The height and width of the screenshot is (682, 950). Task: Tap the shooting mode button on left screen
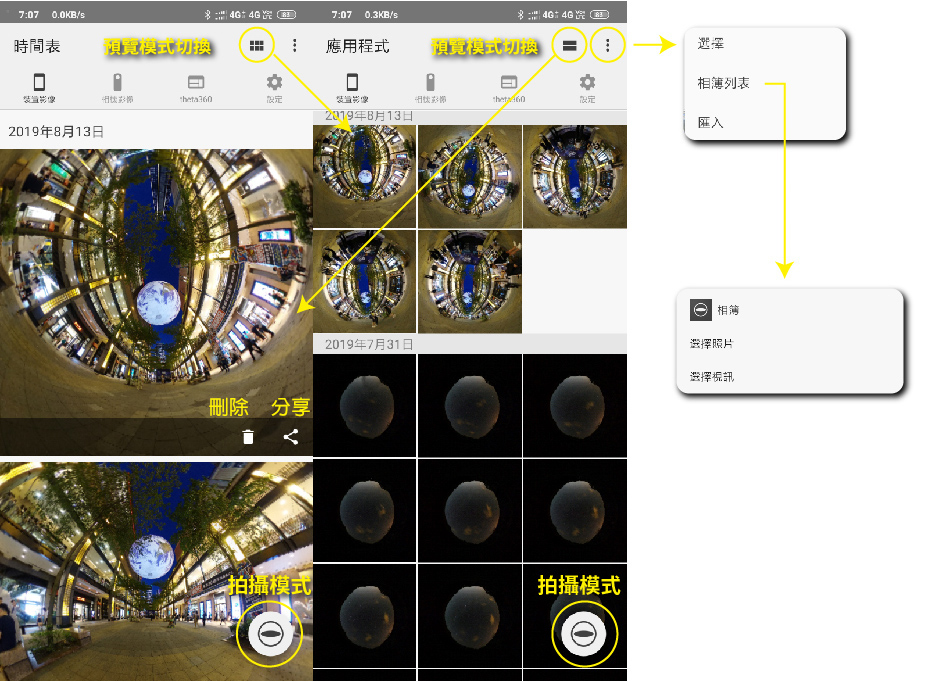pyautogui.click(x=269, y=634)
